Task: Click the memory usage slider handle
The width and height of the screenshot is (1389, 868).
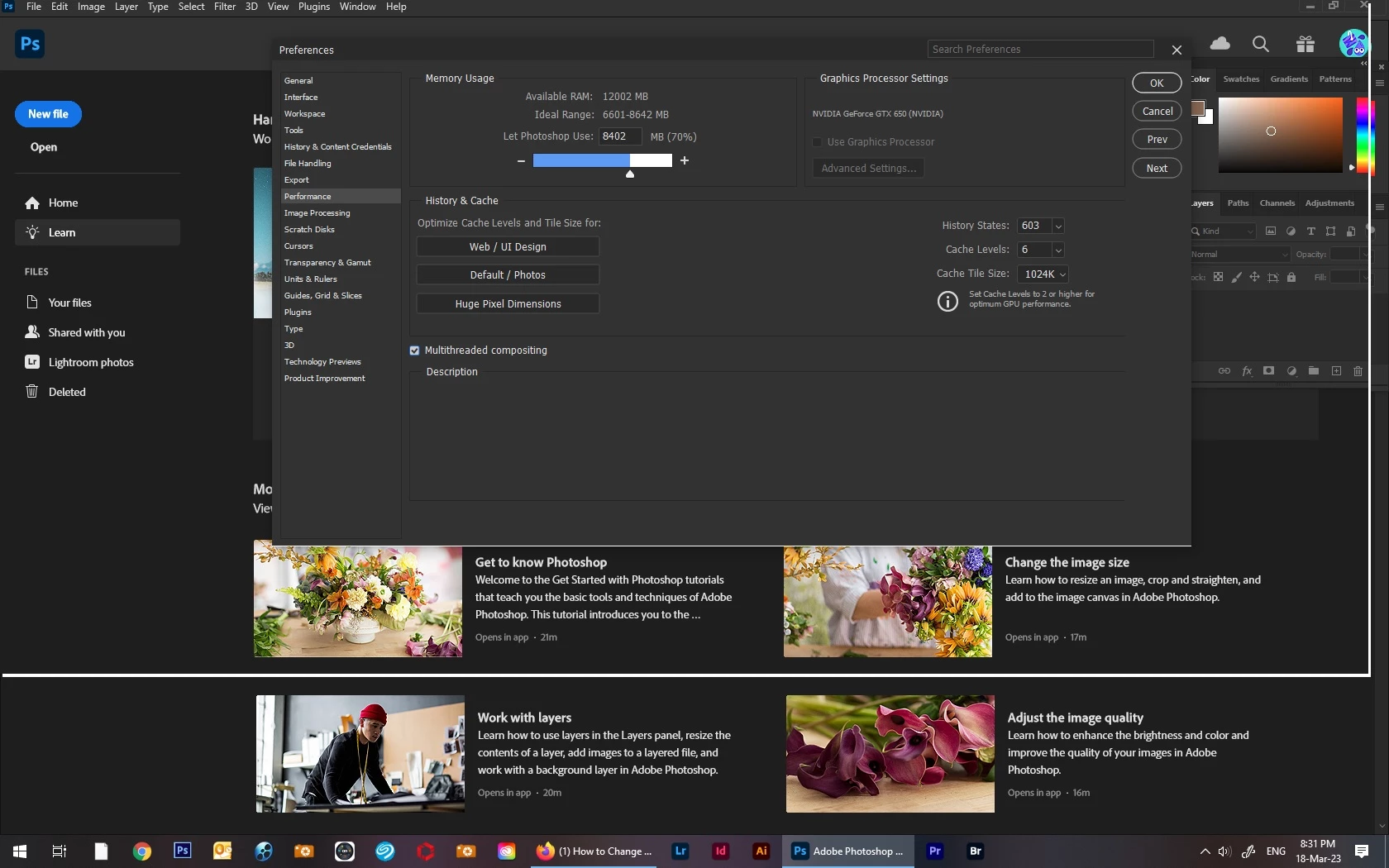Action: (x=630, y=174)
